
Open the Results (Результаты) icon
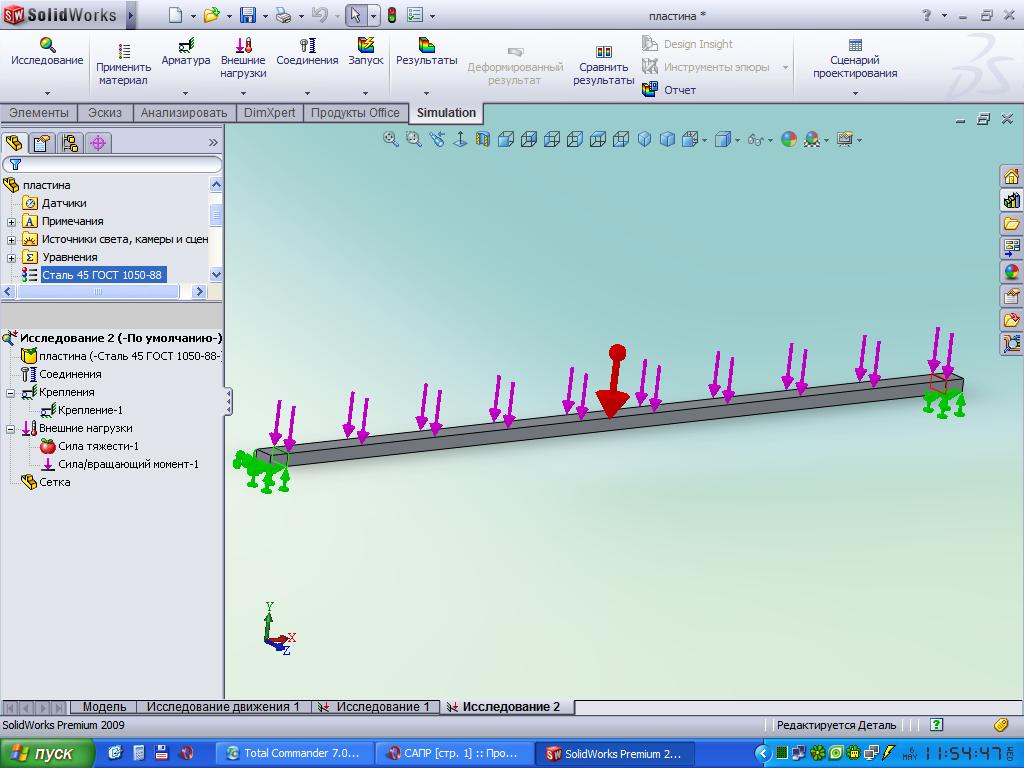[x=426, y=46]
